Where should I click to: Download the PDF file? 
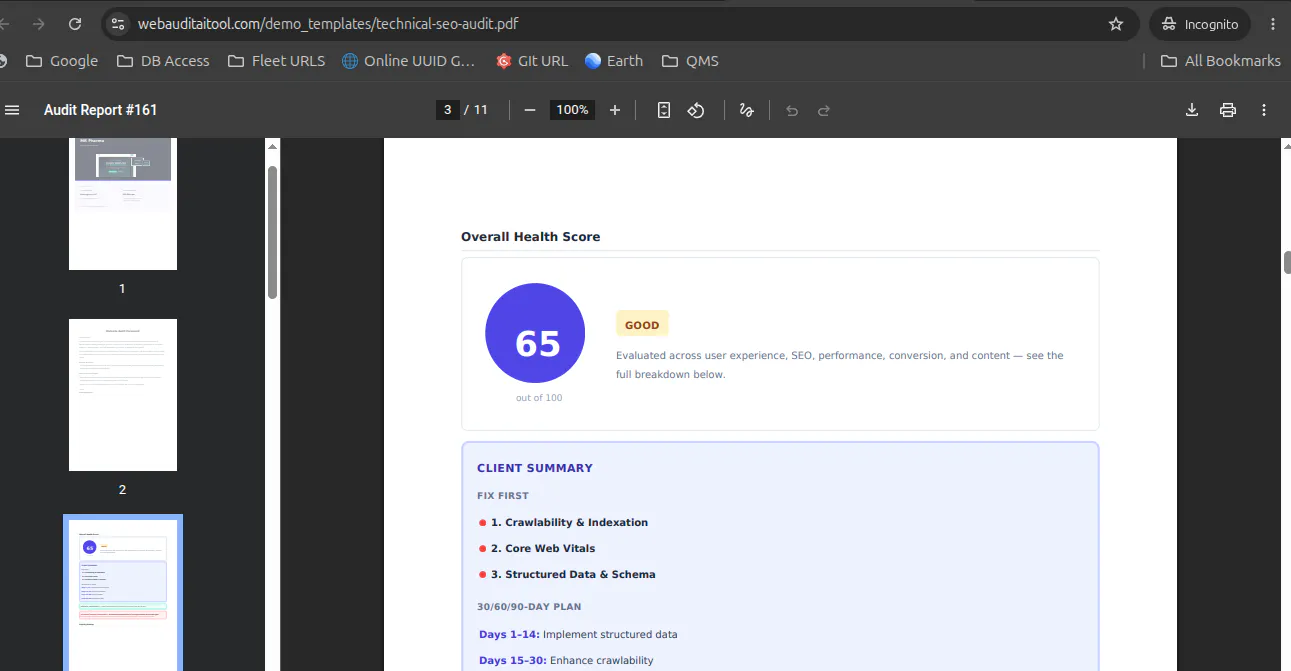(x=1192, y=110)
